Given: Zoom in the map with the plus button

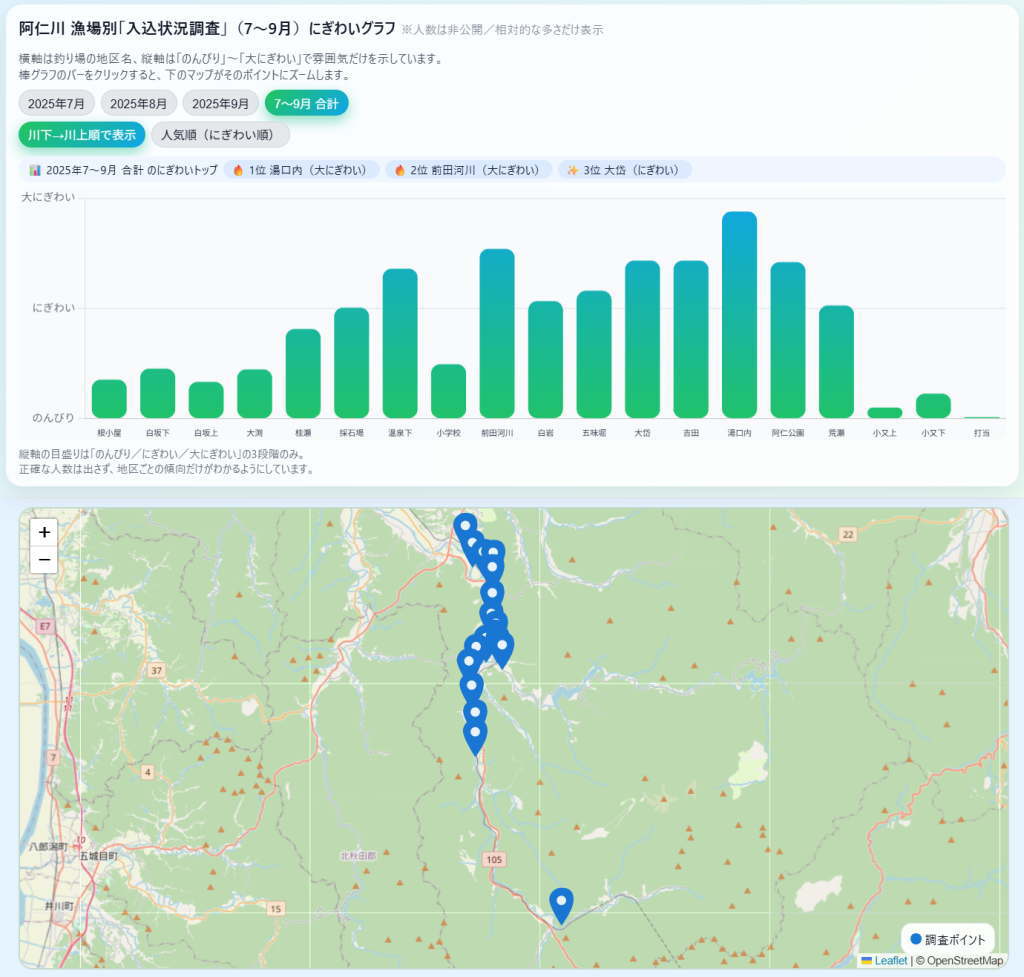Looking at the screenshot, I should point(44,533).
